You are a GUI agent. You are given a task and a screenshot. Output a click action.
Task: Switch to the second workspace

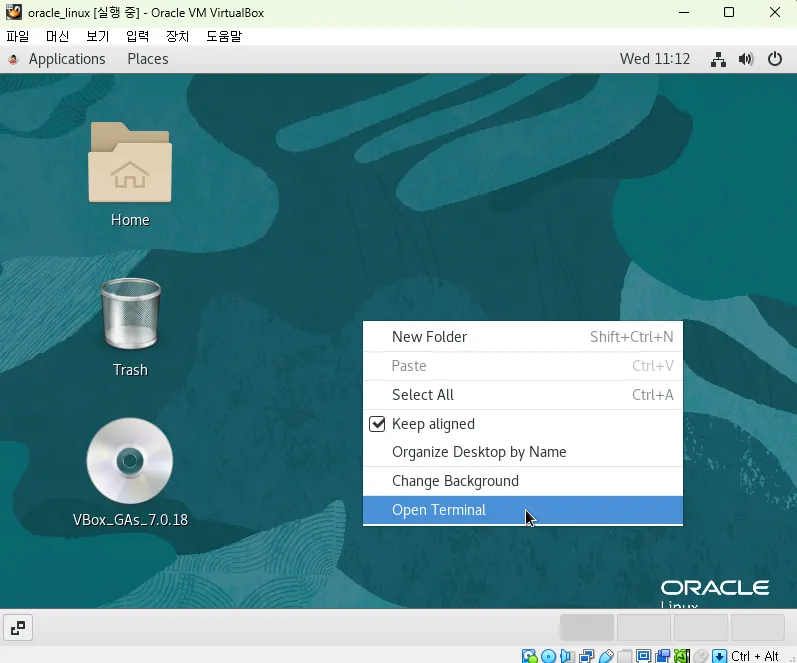[644, 628]
